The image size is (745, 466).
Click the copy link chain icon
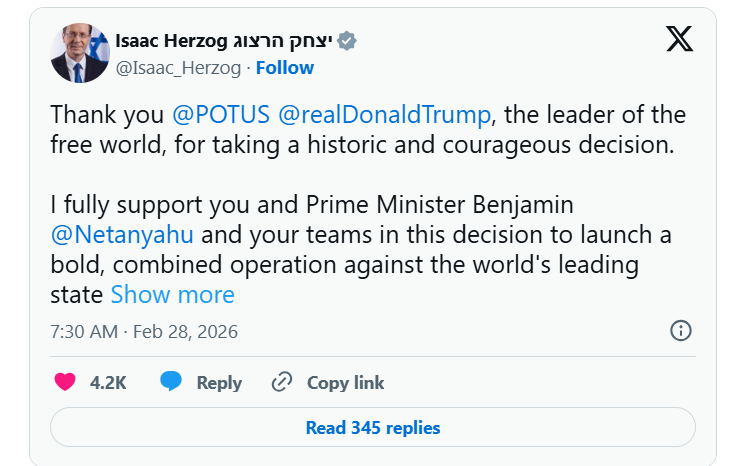[282, 382]
